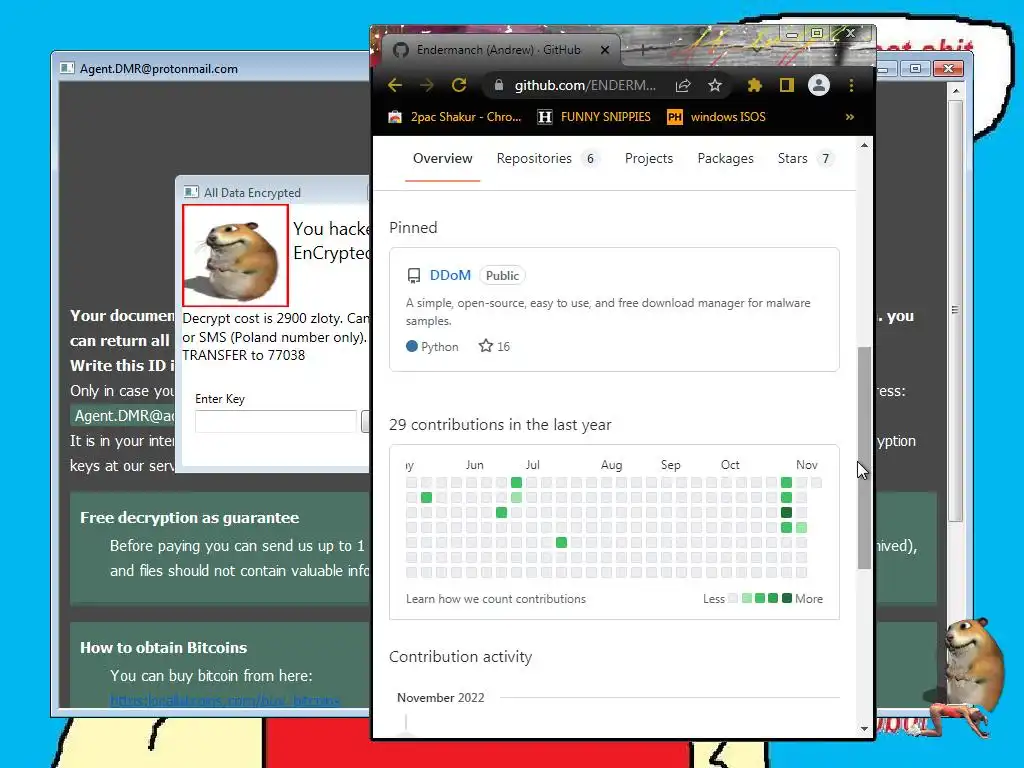Close the Agent.DMR ransom window

948,69
